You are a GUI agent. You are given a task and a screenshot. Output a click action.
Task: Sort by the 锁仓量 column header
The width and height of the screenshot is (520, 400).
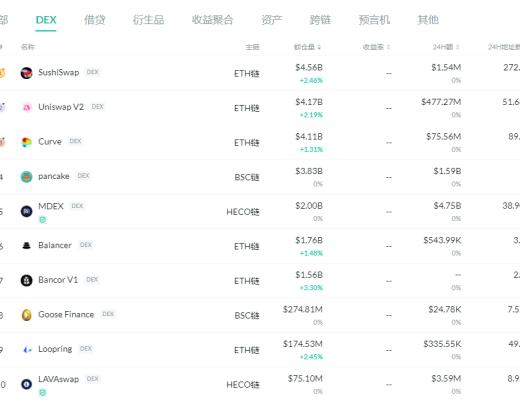point(307,47)
